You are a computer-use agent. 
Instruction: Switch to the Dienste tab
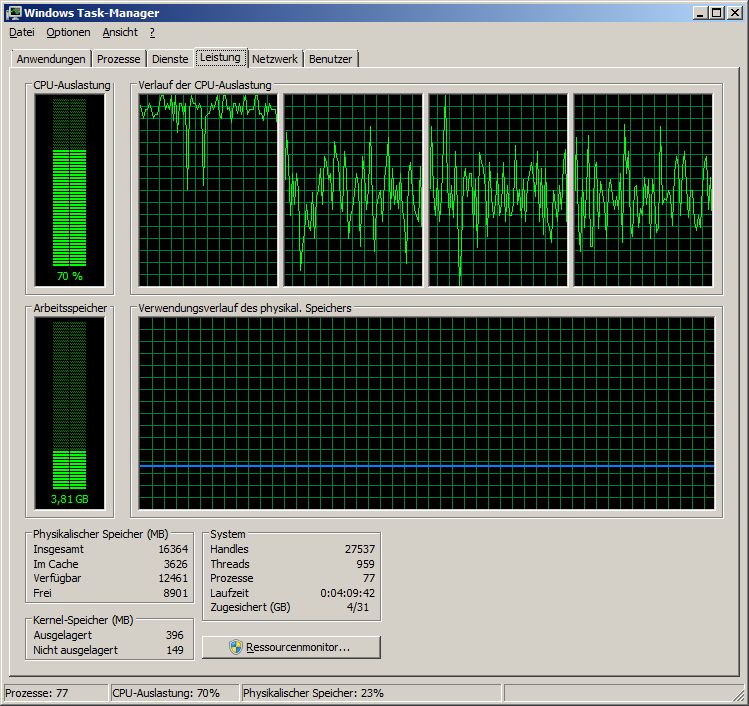click(170, 59)
